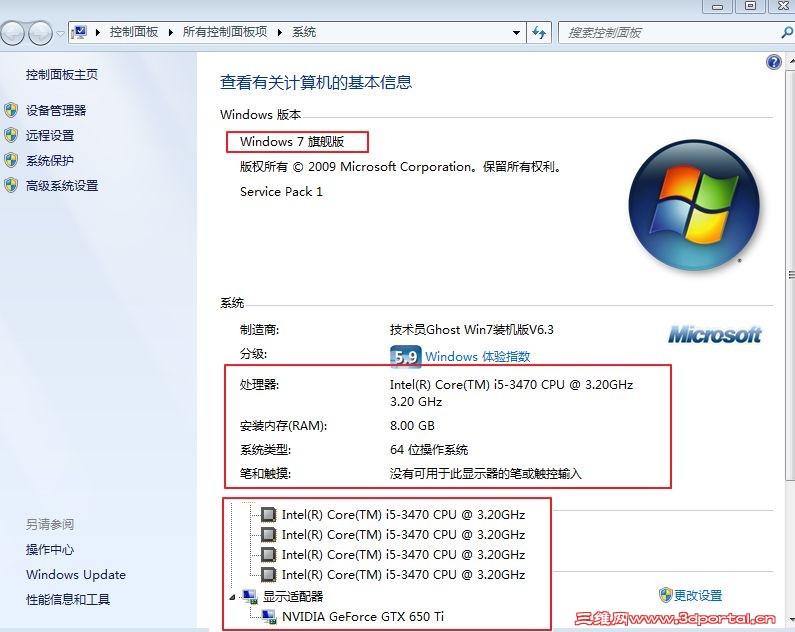Click the 搜索控制面板 search field

coord(669,32)
